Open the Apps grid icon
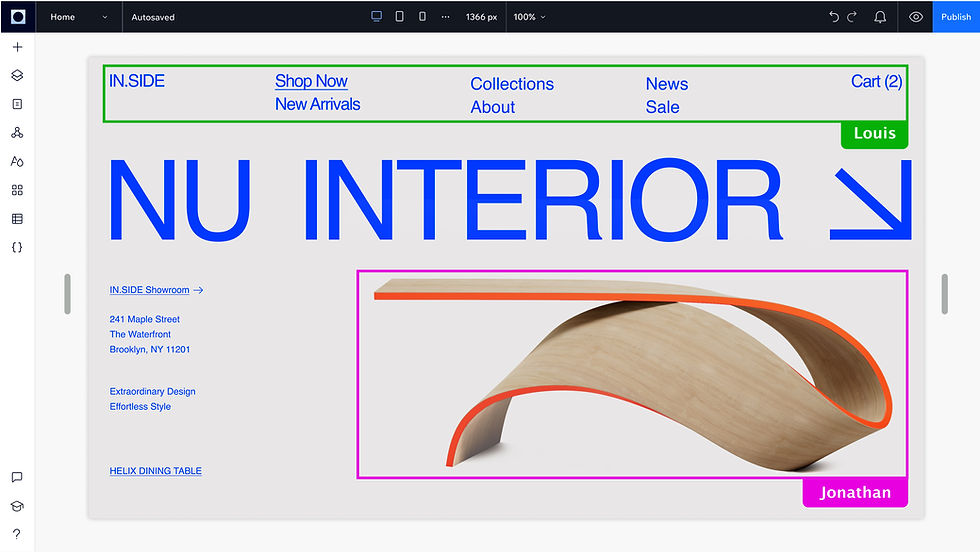Viewport: 980px width, 552px height. 18,190
